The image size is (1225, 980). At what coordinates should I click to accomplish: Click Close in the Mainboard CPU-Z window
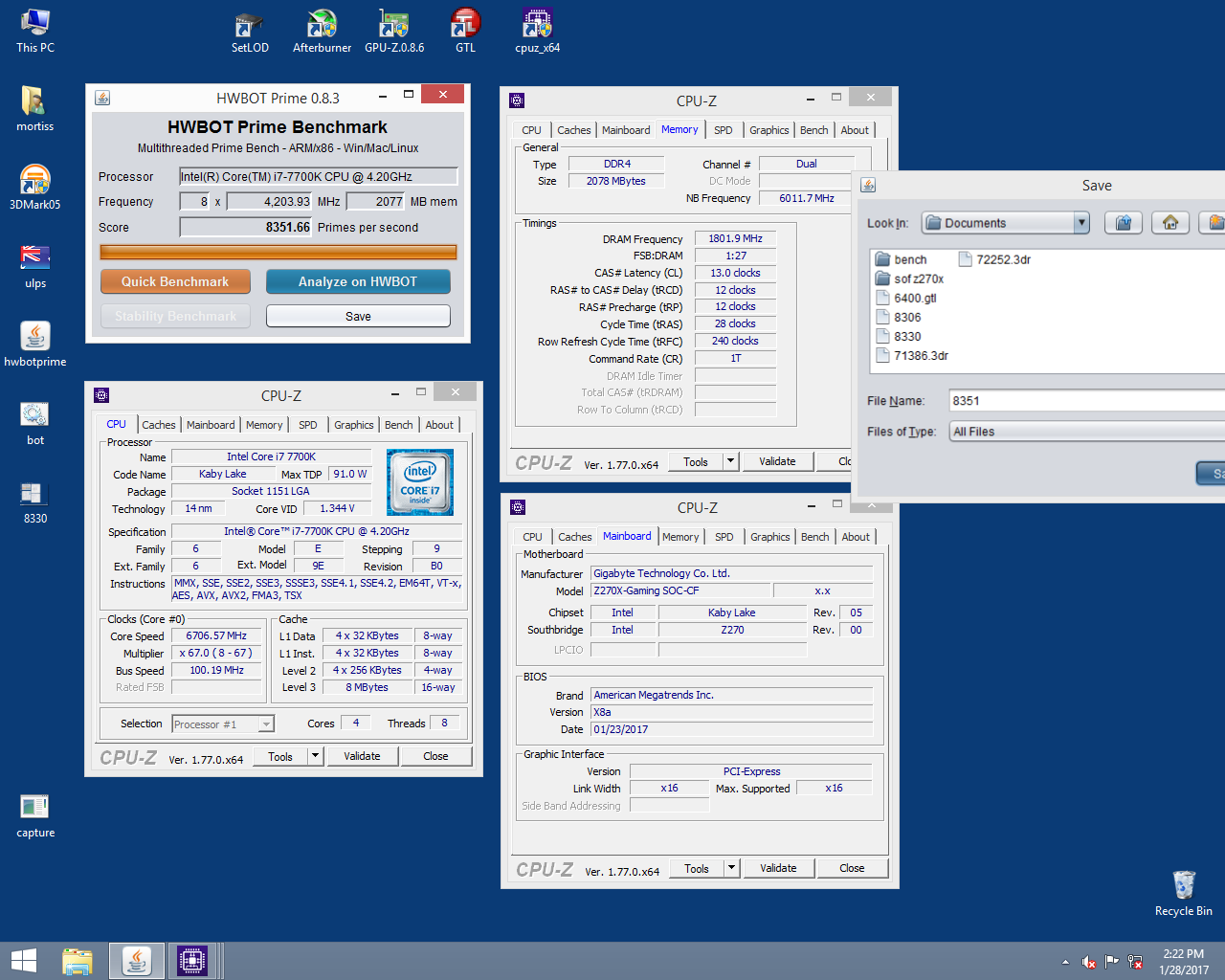coord(852,868)
